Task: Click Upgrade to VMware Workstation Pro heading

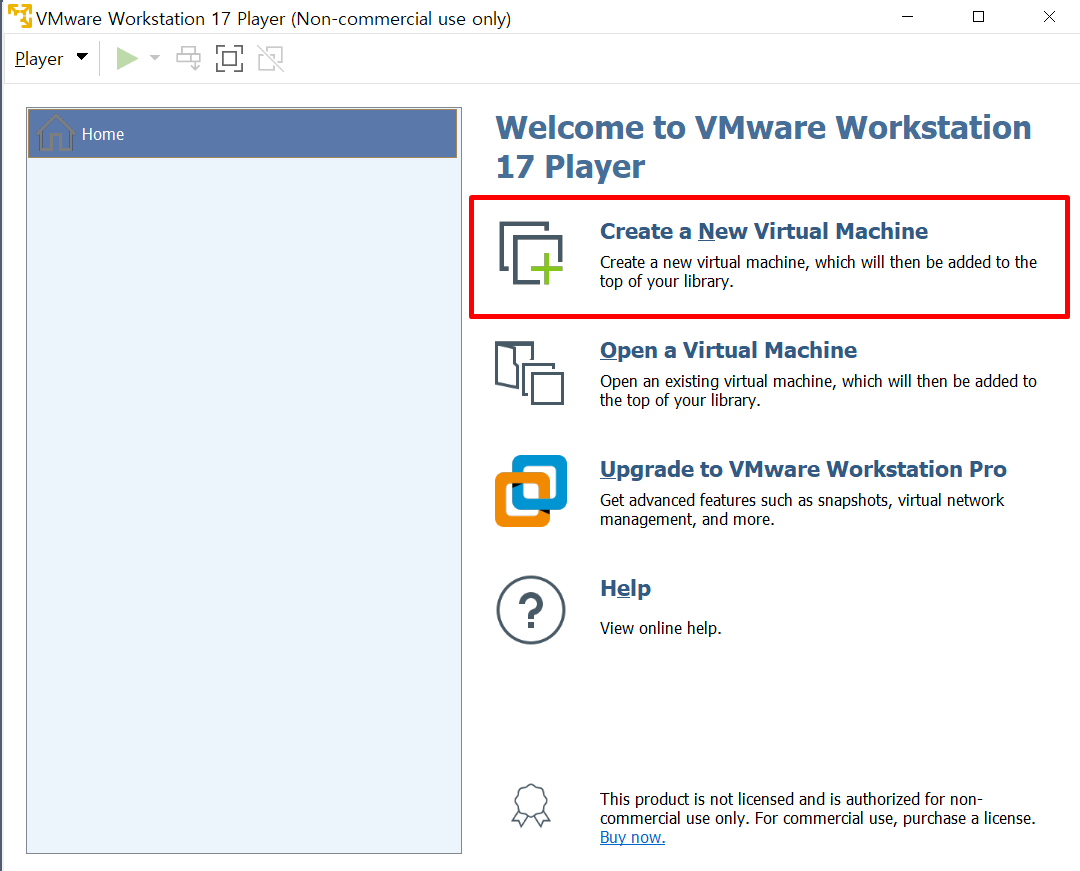Action: point(803,470)
